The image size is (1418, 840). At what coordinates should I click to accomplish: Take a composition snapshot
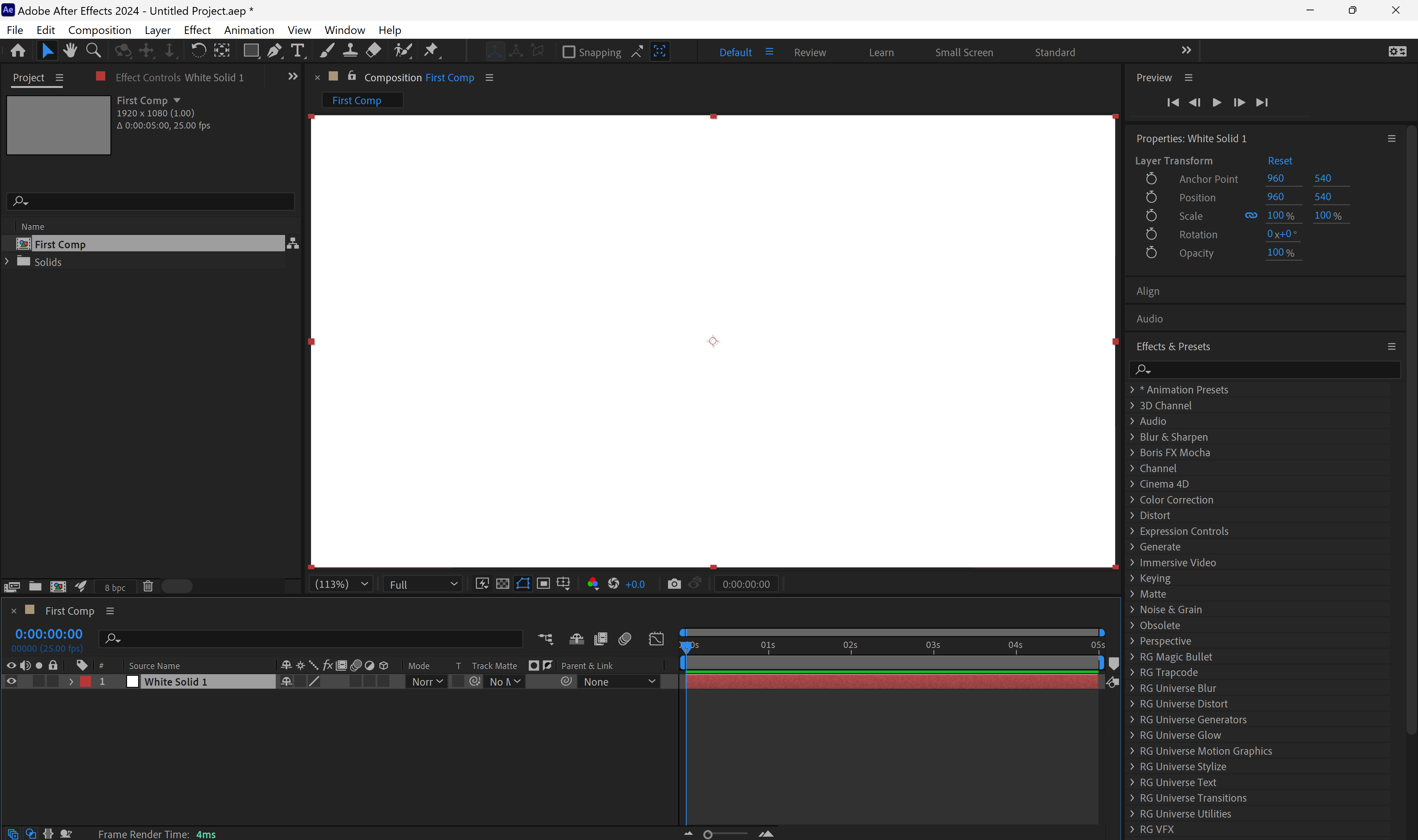[673, 584]
